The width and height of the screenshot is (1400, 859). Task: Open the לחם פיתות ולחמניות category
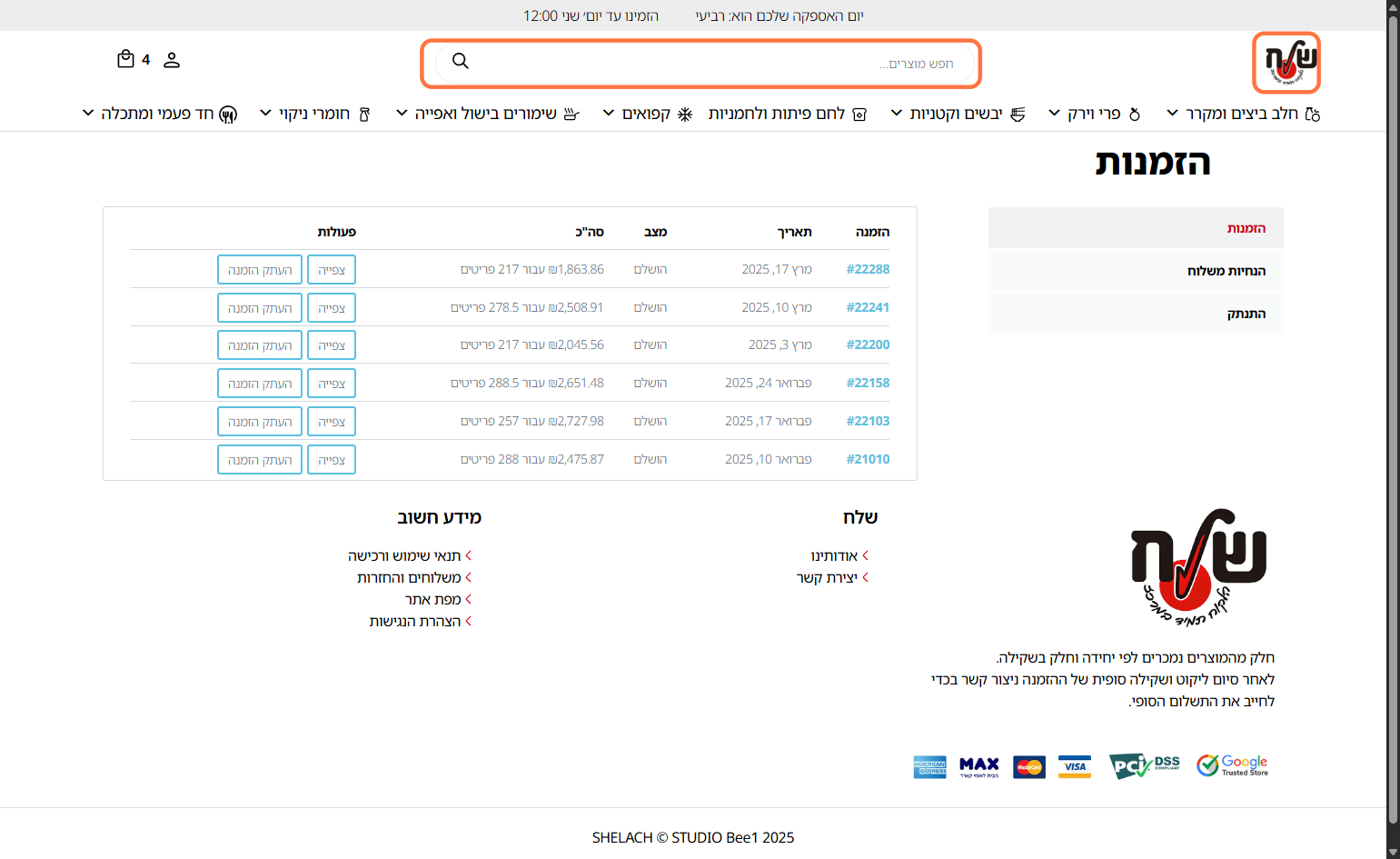(777, 114)
